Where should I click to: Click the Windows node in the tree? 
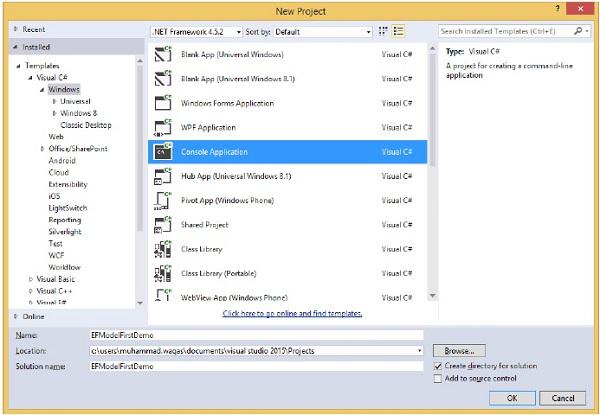pos(64,90)
